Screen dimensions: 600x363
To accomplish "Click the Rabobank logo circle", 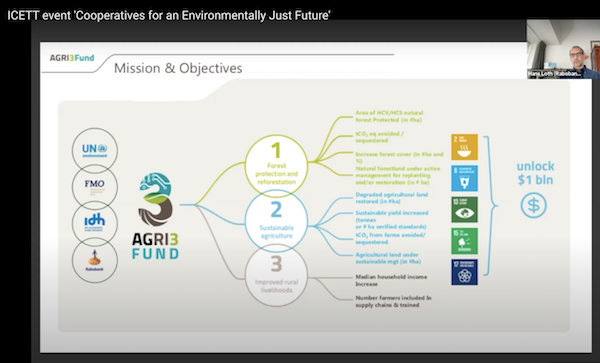I will click(95, 260).
